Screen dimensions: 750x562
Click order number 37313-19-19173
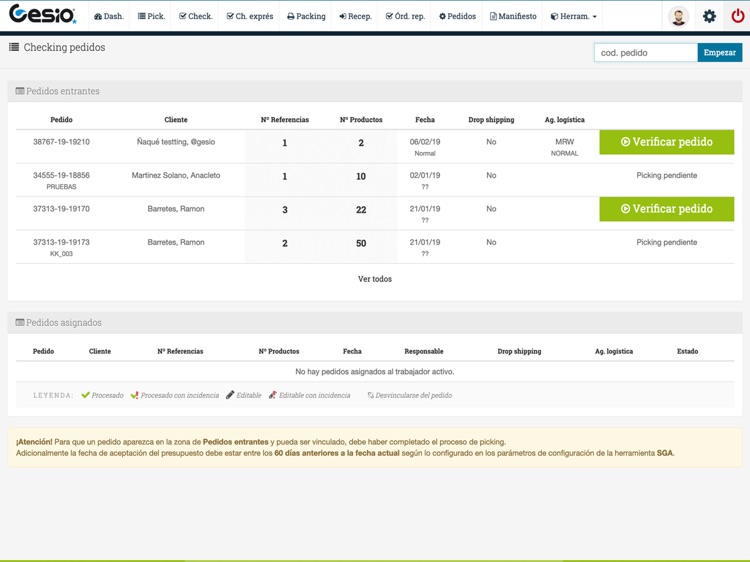click(x=61, y=242)
